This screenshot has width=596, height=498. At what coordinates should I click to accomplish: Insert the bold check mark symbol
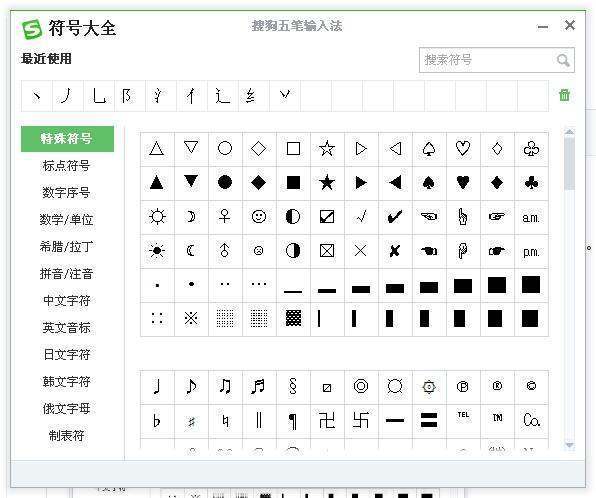point(395,217)
